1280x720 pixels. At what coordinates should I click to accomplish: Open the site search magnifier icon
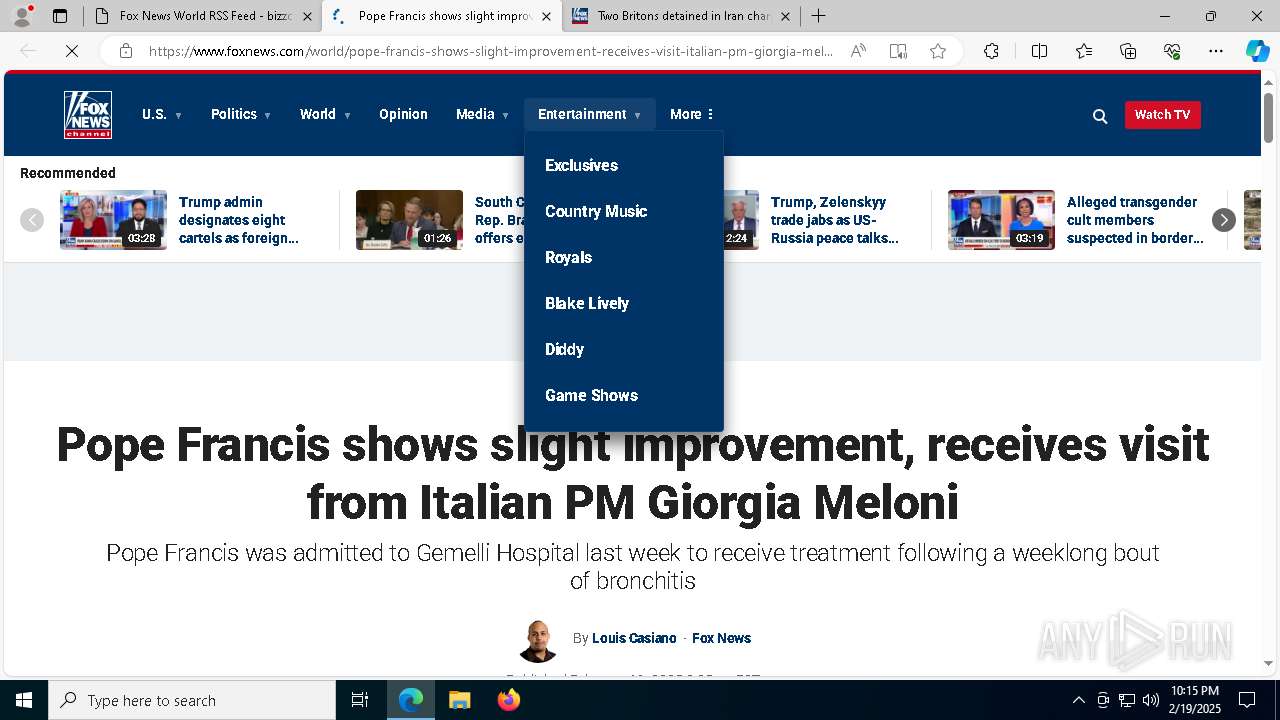[x=1100, y=116]
